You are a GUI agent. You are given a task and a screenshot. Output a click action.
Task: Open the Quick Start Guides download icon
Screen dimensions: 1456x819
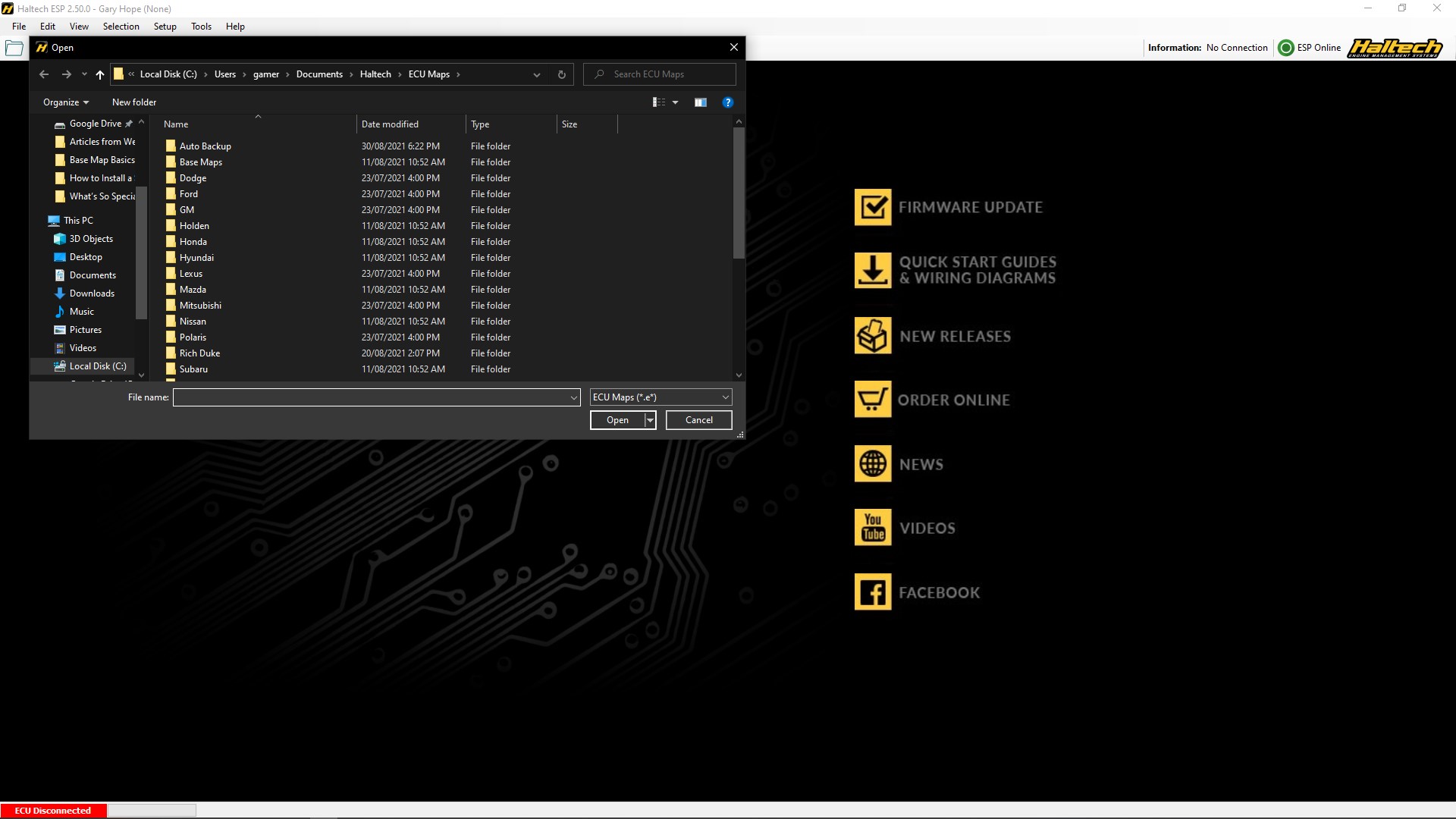tap(873, 270)
